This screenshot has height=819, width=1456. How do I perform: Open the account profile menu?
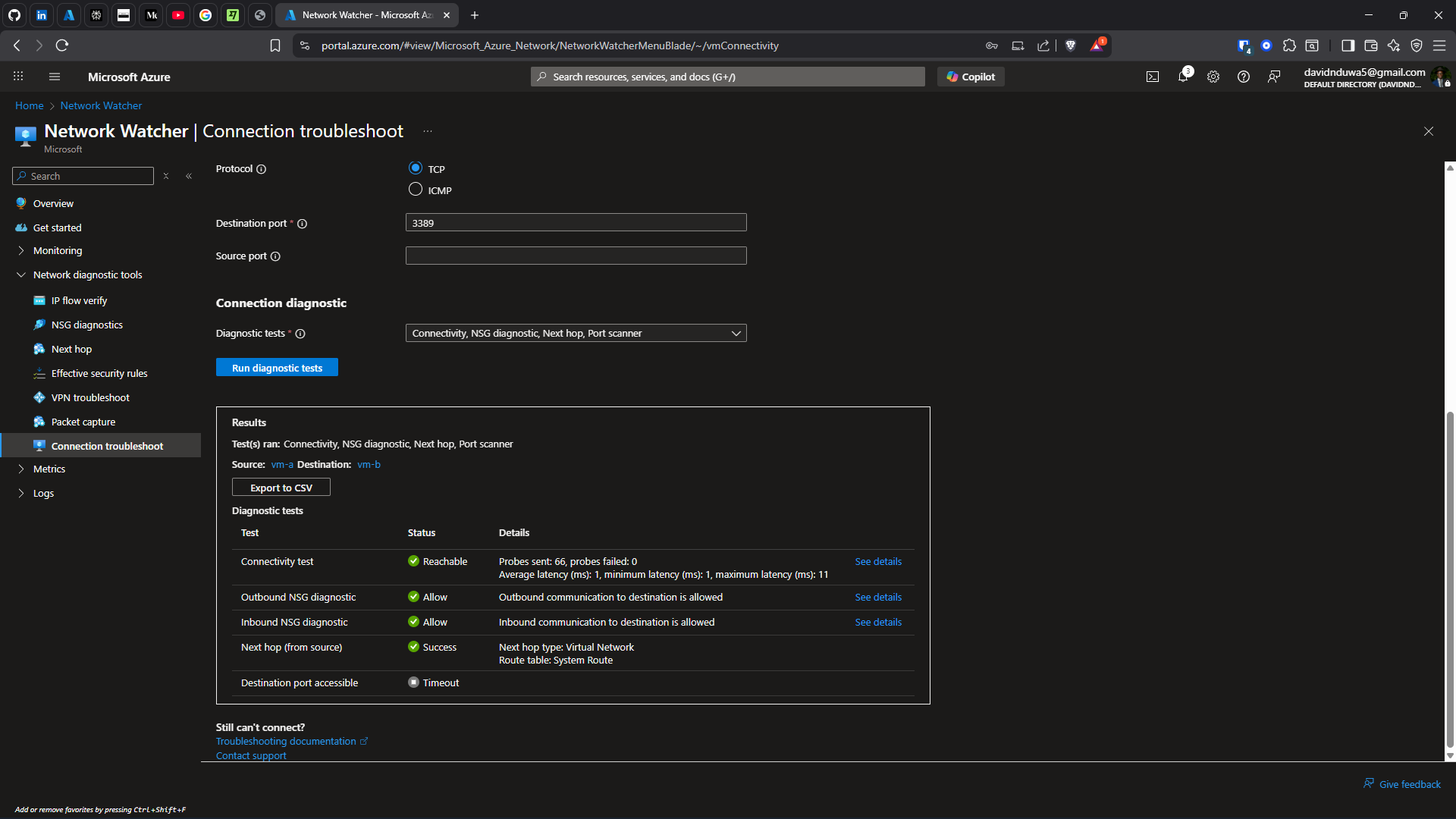(x=1376, y=77)
